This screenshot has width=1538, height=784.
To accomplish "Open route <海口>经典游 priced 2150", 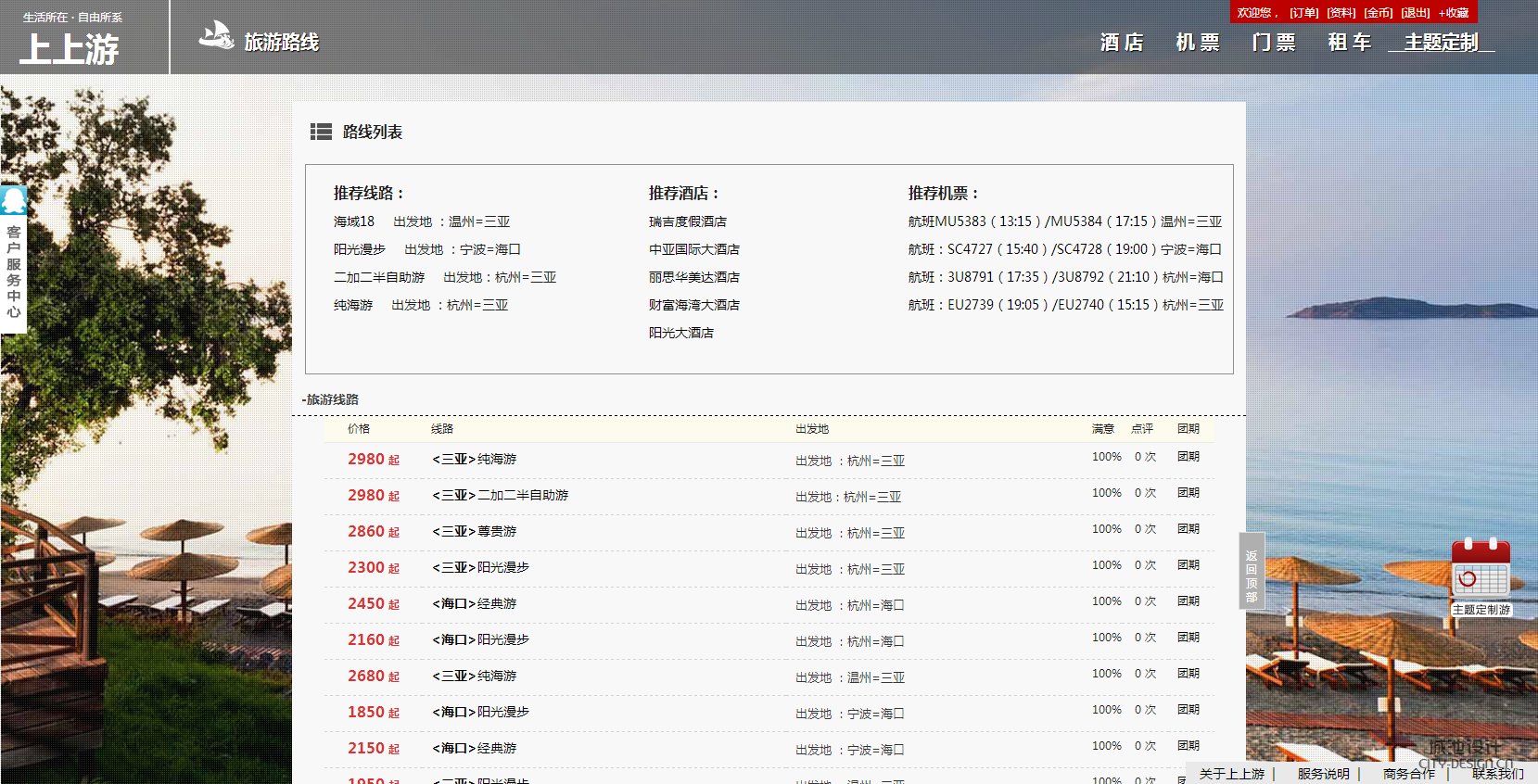I will coord(475,748).
